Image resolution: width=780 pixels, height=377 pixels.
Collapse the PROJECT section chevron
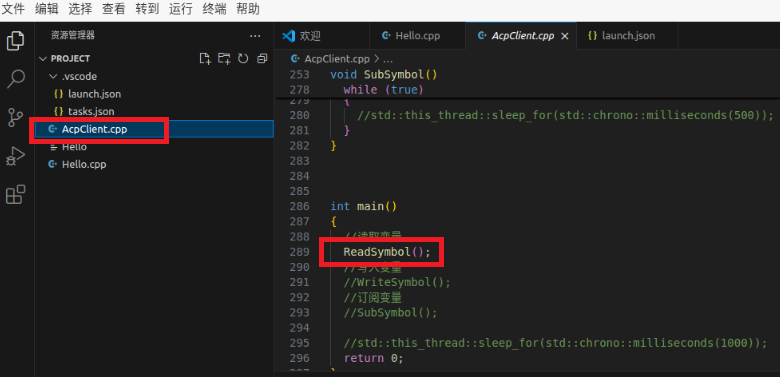coord(42,59)
